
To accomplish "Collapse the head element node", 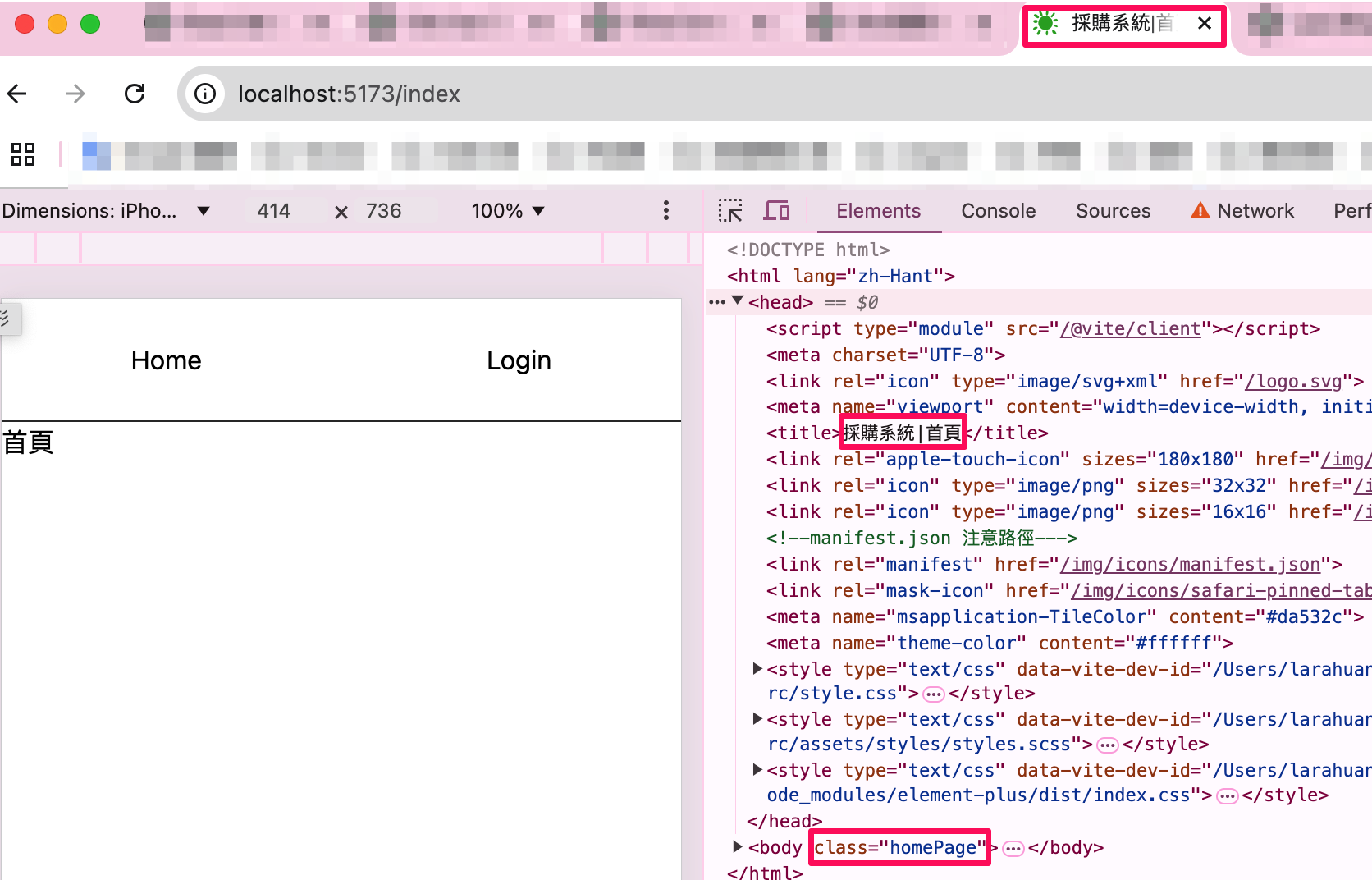I will pyautogui.click(x=738, y=301).
